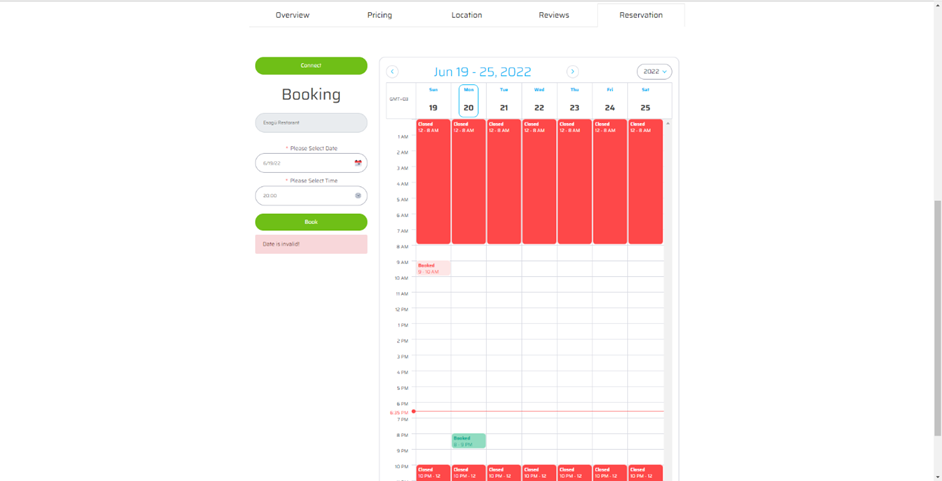Switch to the Overview tab
This screenshot has width=942, height=481.
point(293,15)
